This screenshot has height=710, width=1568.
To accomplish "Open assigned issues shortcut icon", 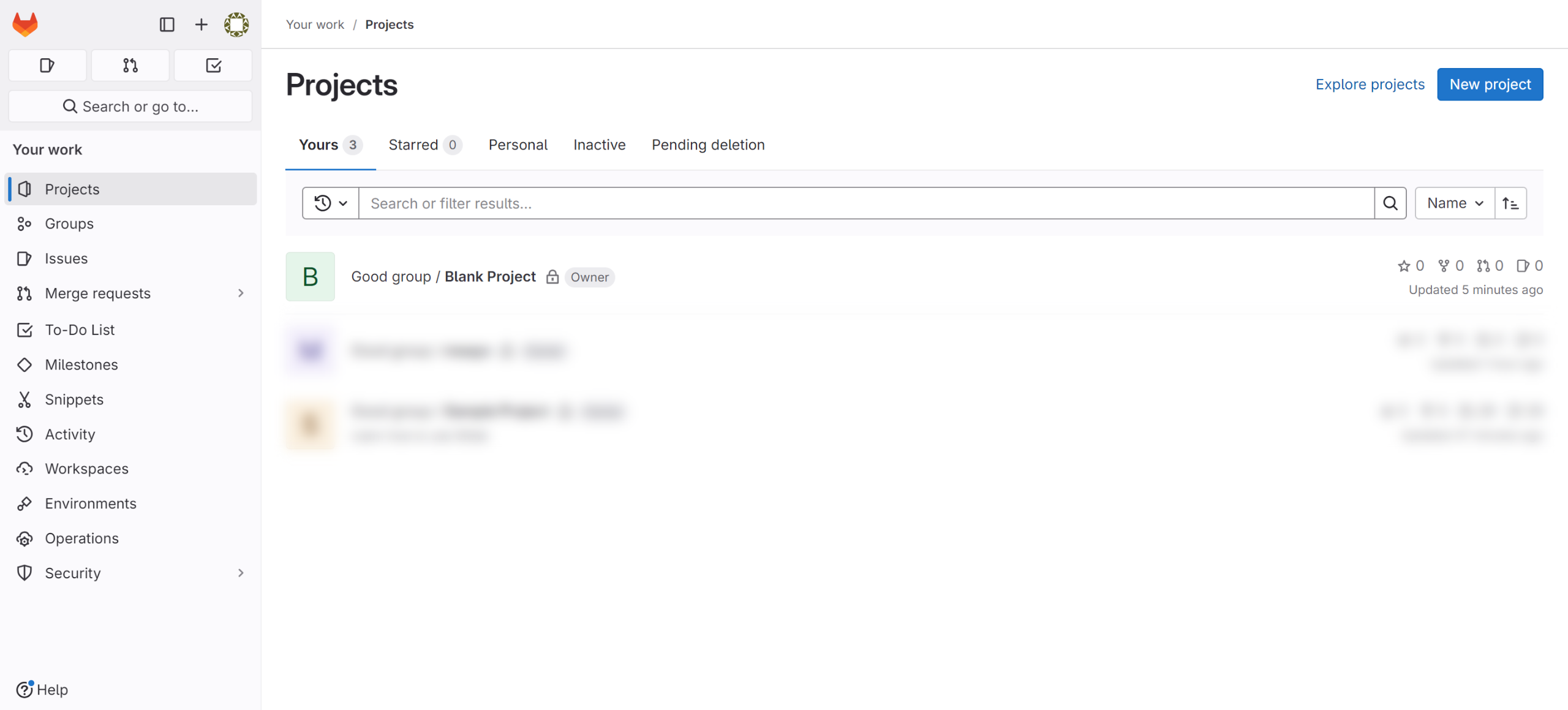I will point(47,66).
